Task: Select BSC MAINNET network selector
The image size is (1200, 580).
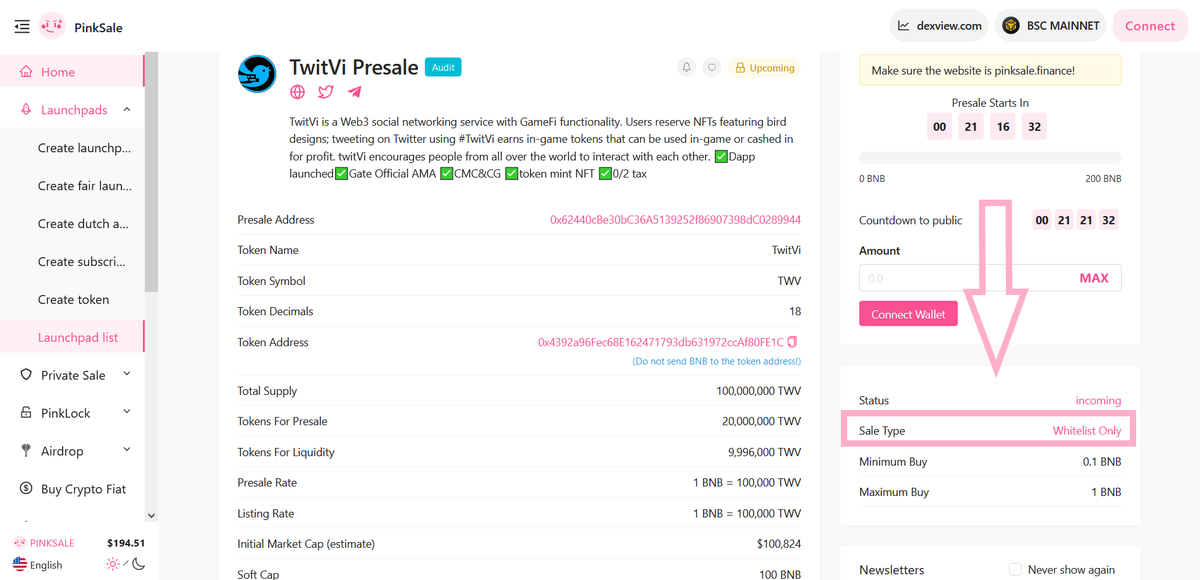Action: 1051,26
